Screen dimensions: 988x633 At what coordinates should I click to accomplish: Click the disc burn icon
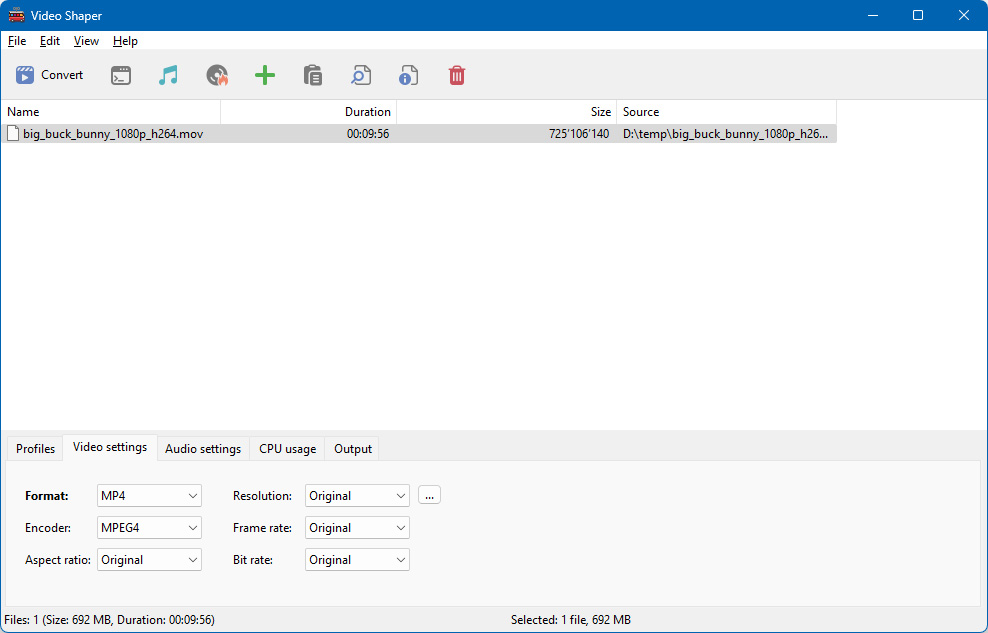(x=217, y=76)
